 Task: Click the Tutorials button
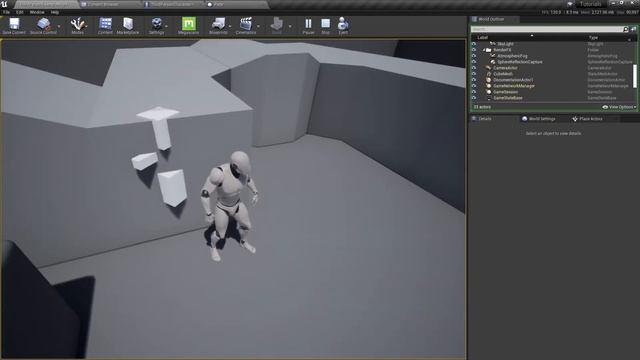pos(591,4)
